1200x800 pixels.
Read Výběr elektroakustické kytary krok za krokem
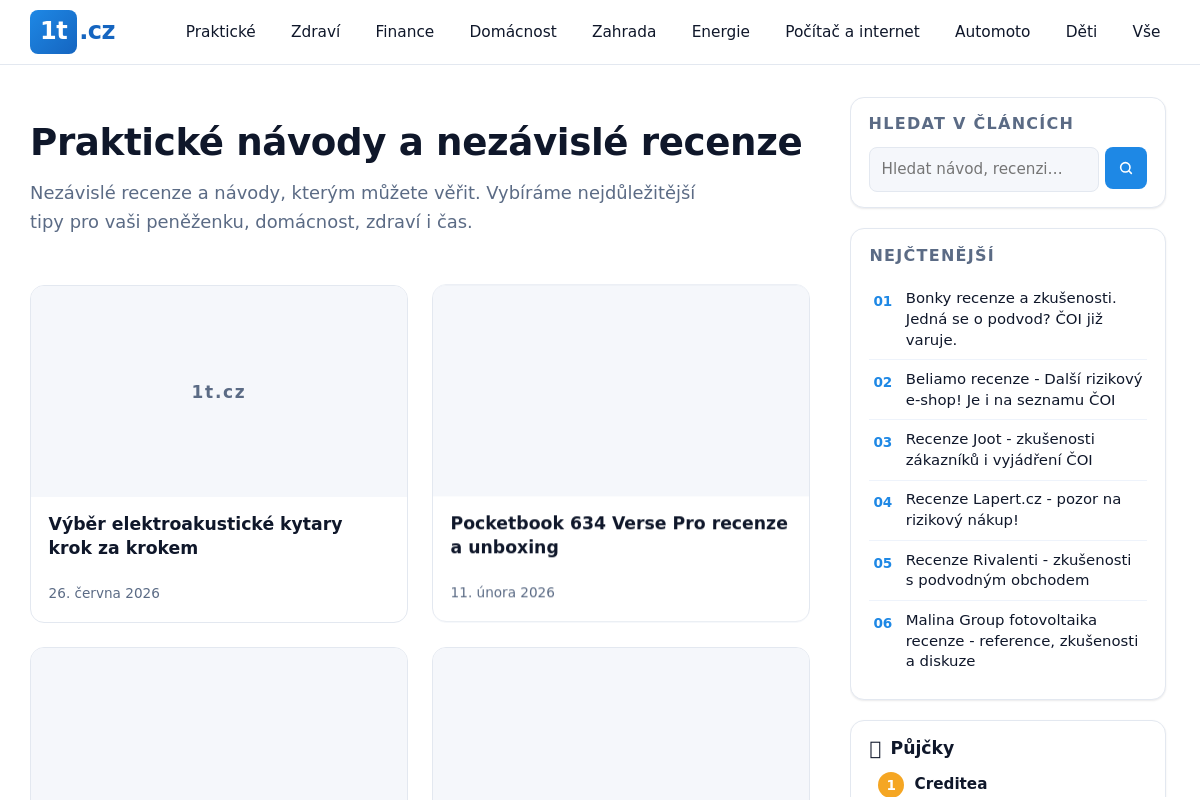[x=196, y=536]
